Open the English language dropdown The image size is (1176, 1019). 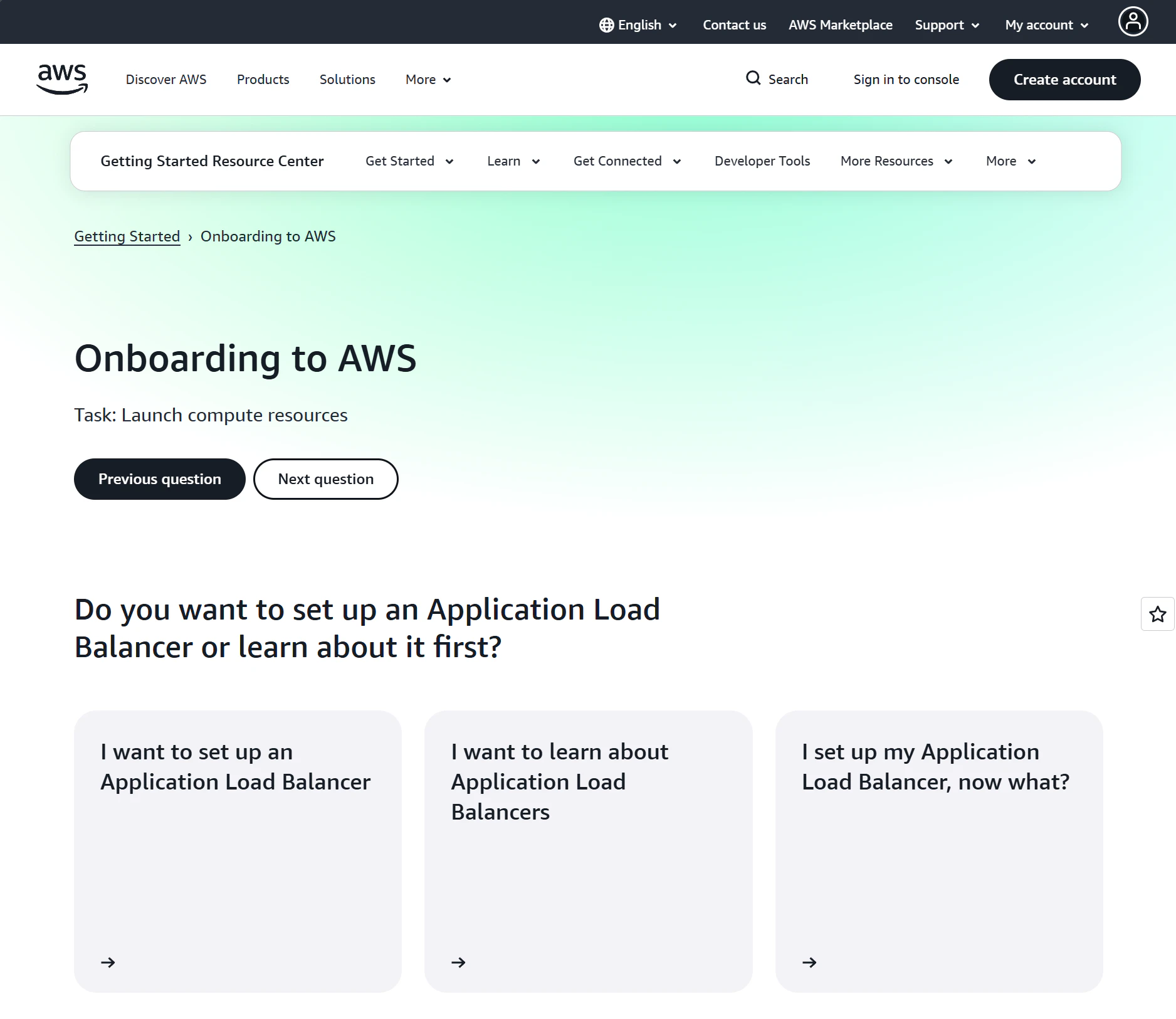tap(639, 25)
